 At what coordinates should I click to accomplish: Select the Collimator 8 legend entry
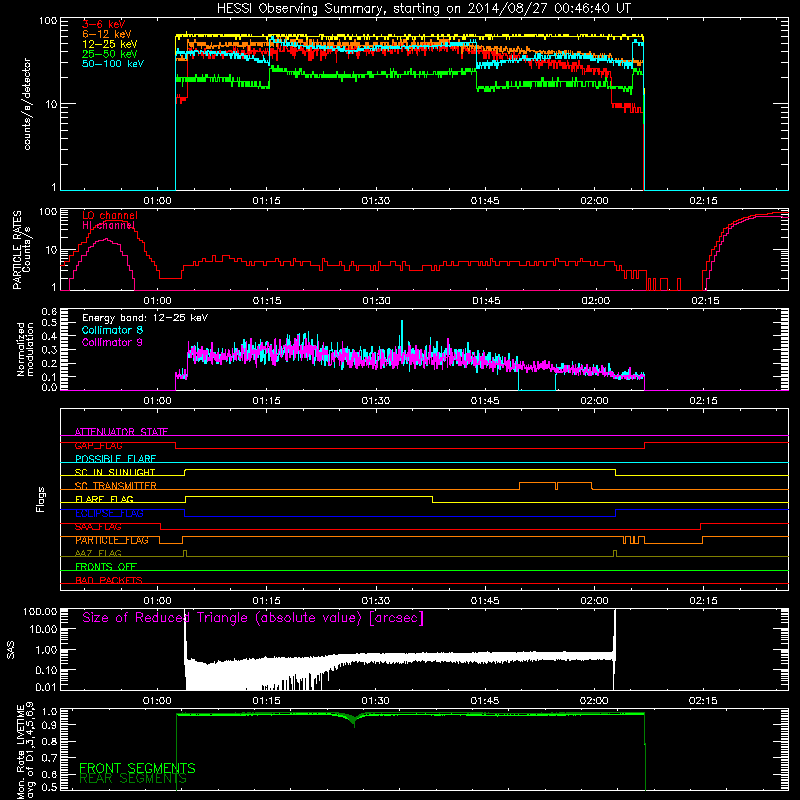(112, 330)
